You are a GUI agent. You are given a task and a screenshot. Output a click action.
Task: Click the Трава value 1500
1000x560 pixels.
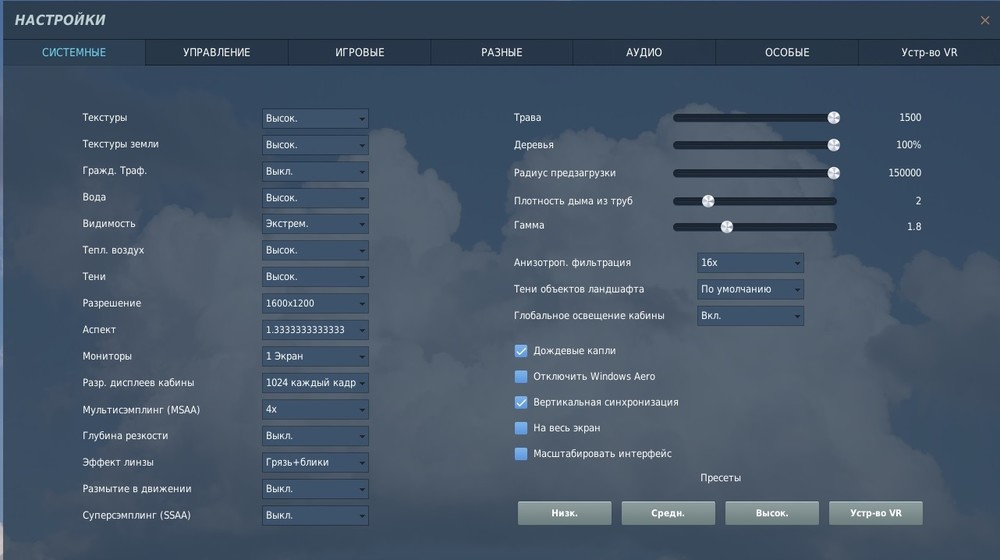[x=910, y=117]
